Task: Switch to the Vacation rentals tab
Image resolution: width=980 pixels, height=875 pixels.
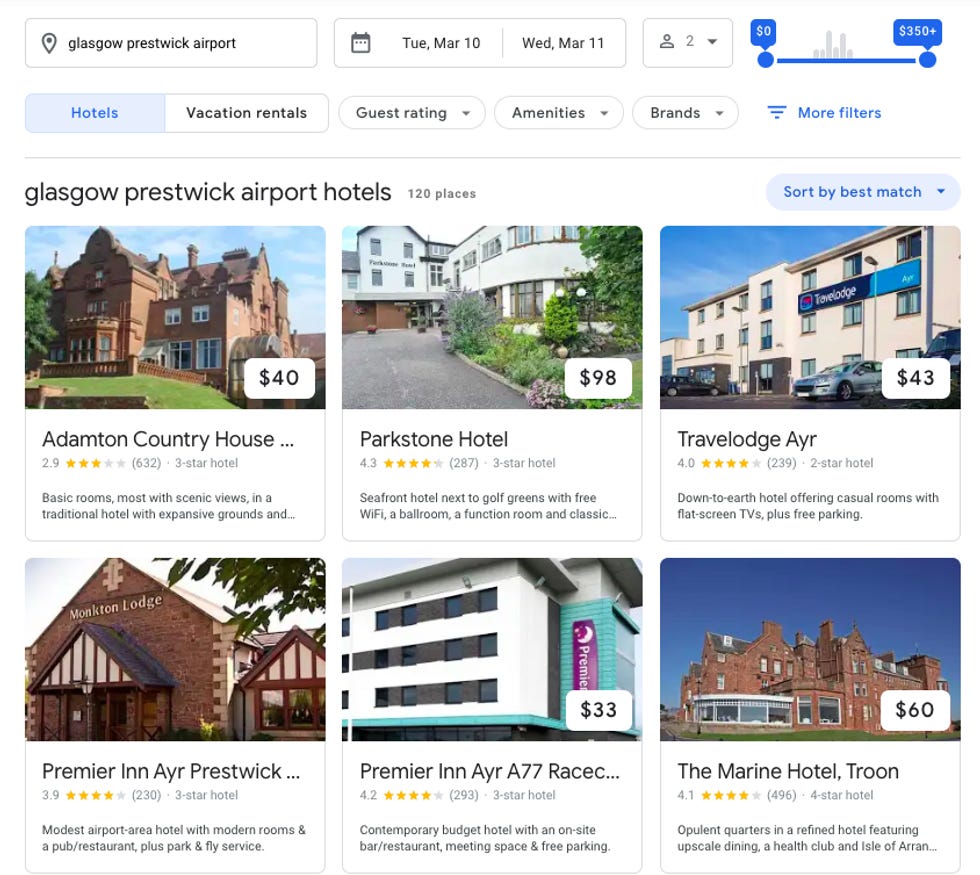Action: coord(246,113)
